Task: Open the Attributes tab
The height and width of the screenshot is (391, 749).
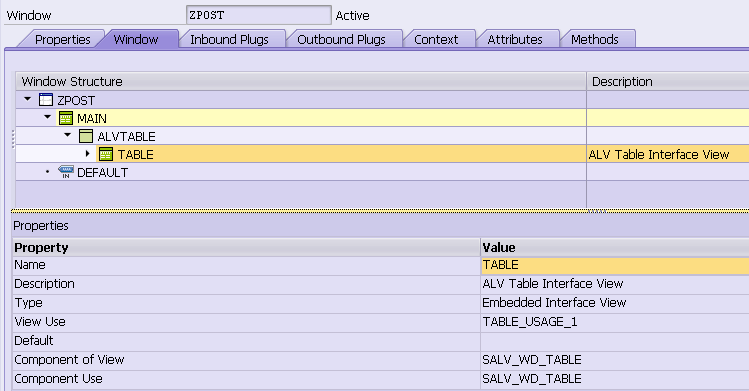Action: click(515, 39)
